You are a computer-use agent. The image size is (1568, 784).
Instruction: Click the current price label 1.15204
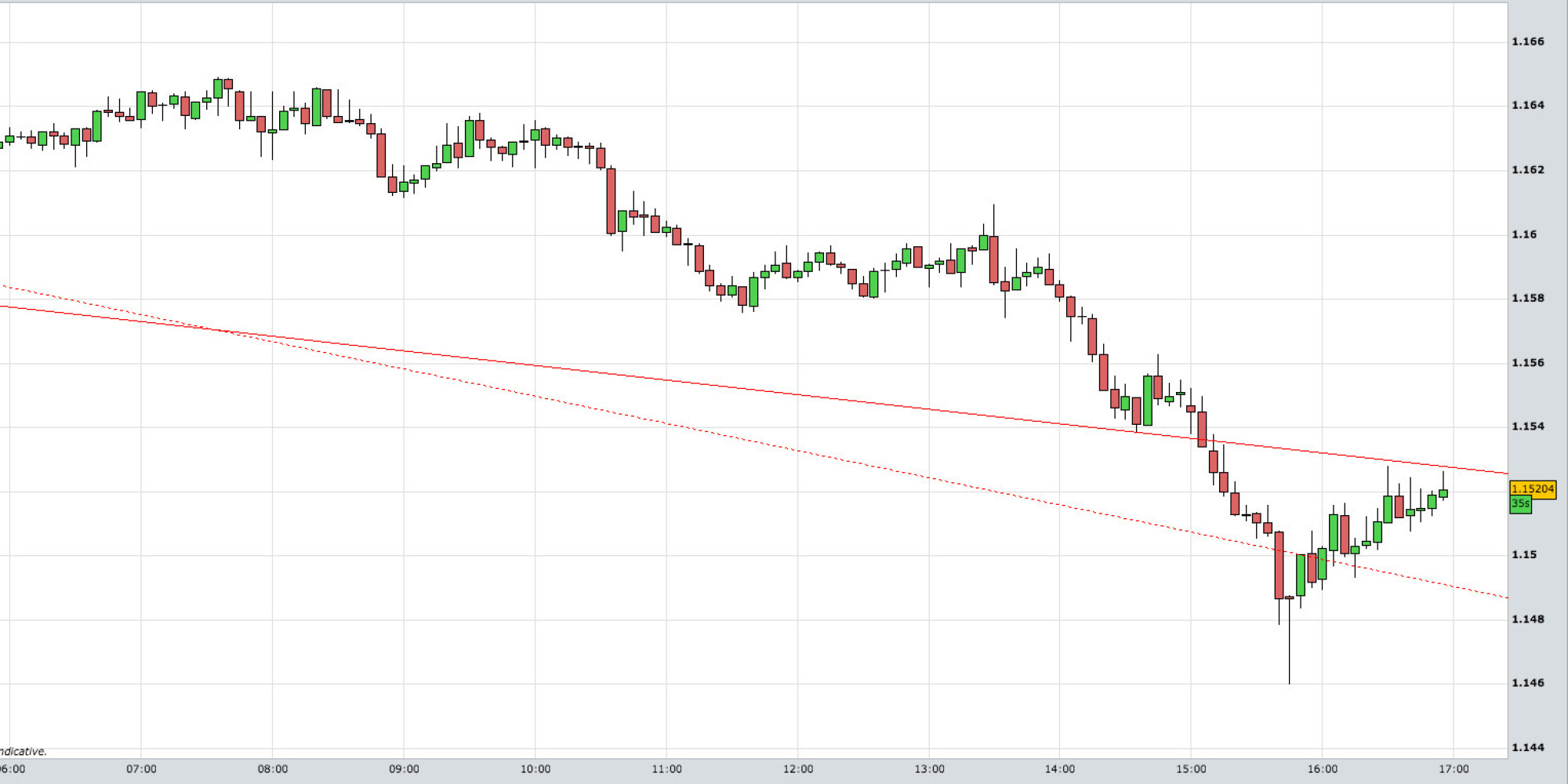1533,489
